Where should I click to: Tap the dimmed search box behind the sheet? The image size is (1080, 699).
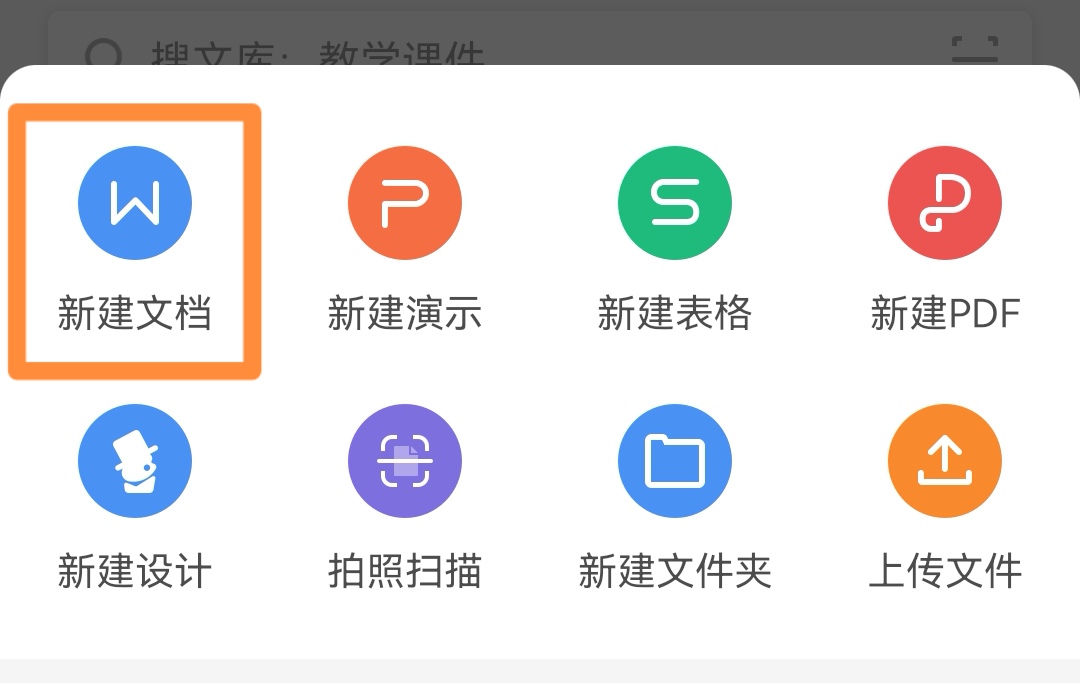[540, 39]
